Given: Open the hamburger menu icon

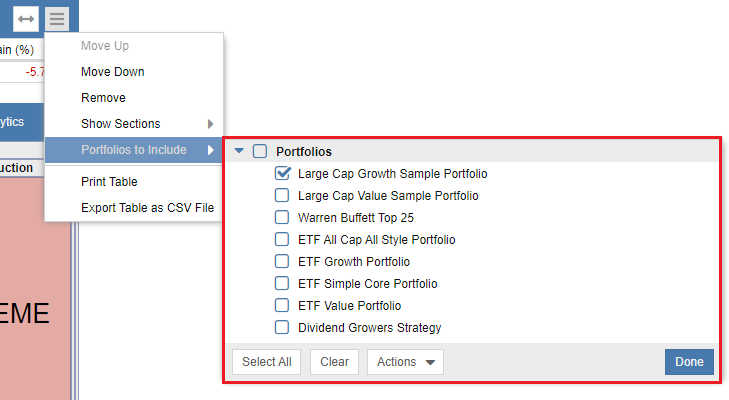Looking at the screenshot, I should [x=57, y=19].
